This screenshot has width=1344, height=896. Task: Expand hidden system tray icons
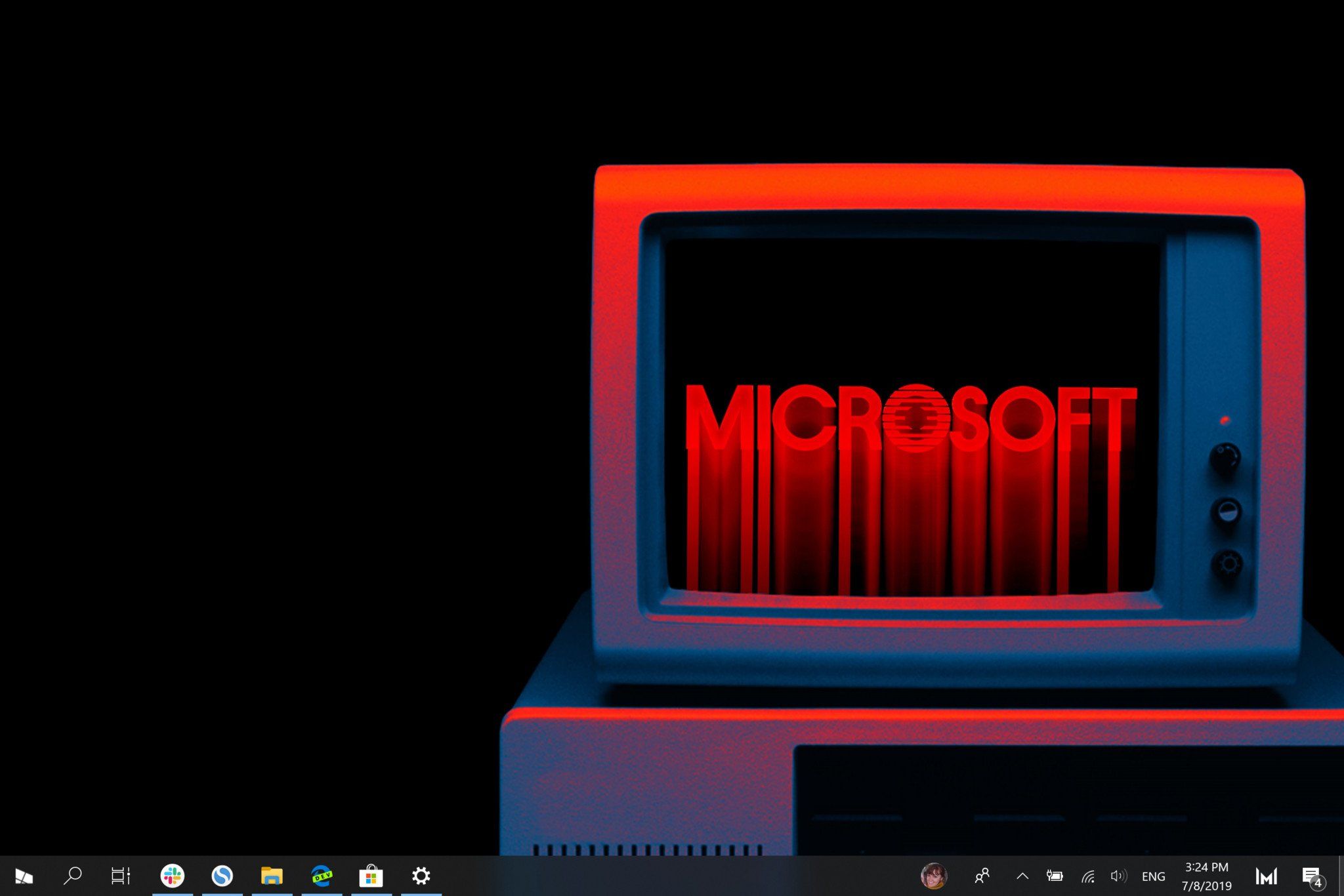pos(1022,876)
